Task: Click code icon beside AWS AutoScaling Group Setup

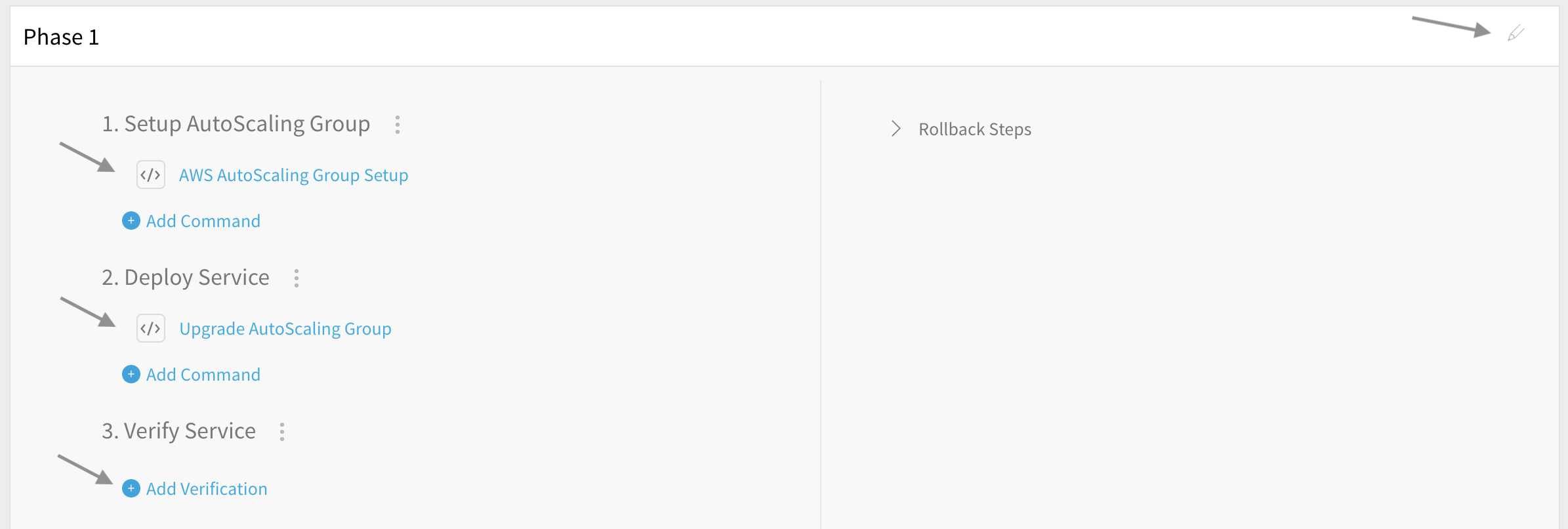Action: tap(151, 175)
